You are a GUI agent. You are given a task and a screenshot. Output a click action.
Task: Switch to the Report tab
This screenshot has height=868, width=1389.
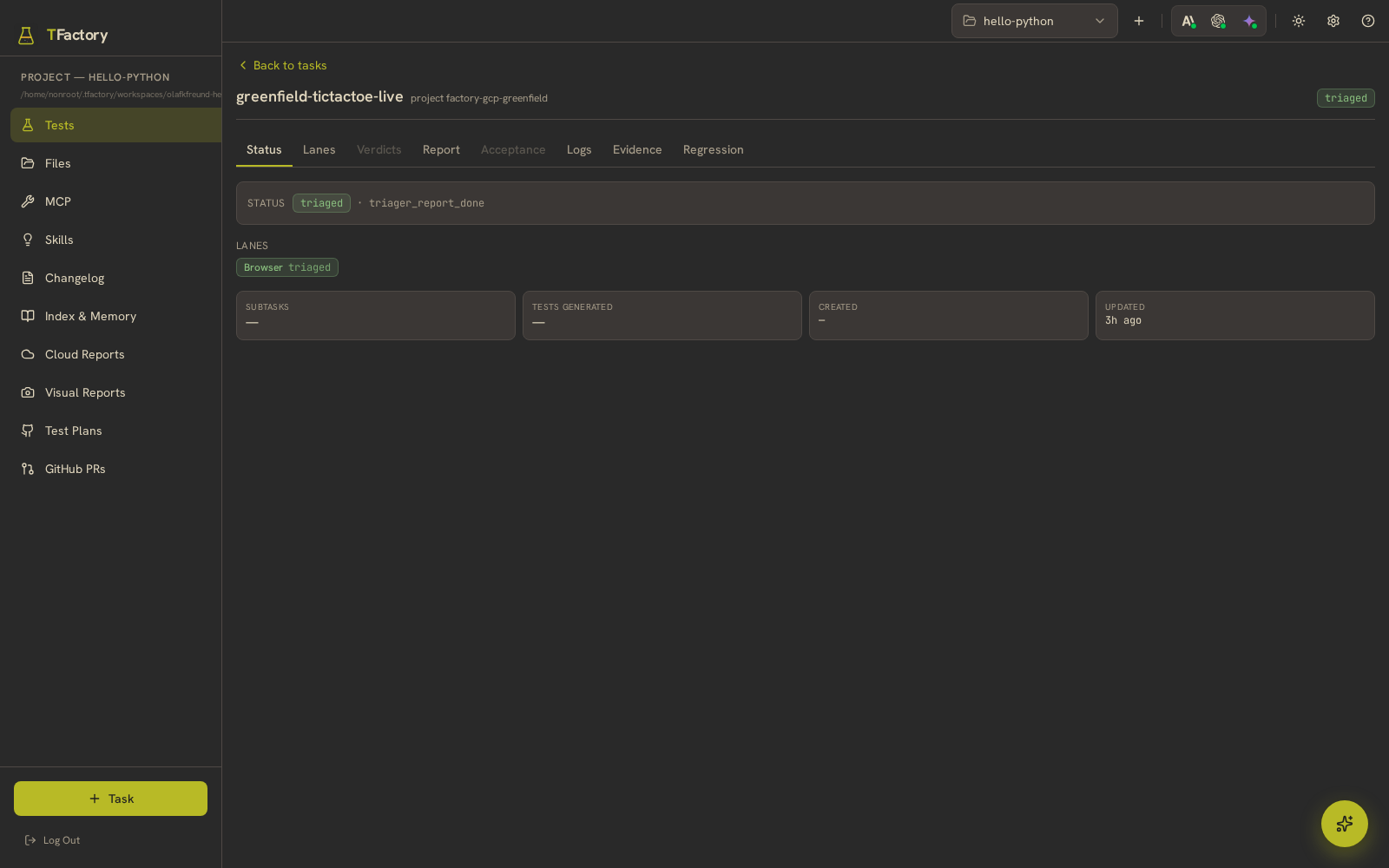coord(441,149)
